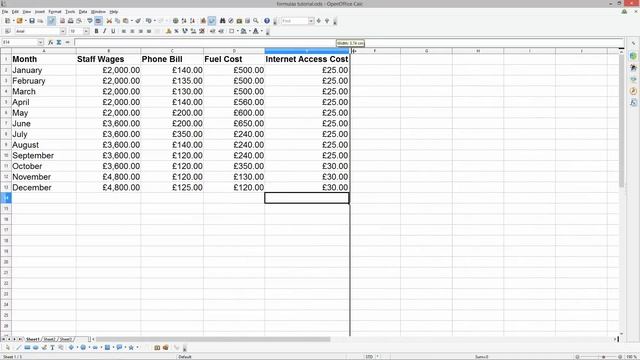Click the equals Function icon
The height and width of the screenshot is (360, 640).
pyautogui.click(x=67, y=42)
